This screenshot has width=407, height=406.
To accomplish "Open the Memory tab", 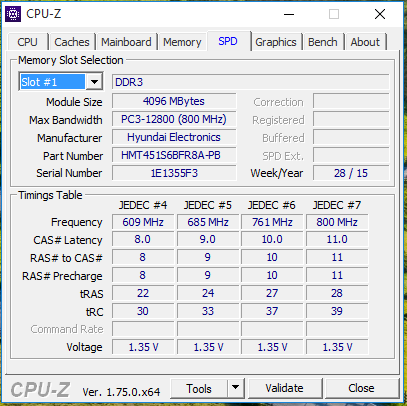I will 182,42.
